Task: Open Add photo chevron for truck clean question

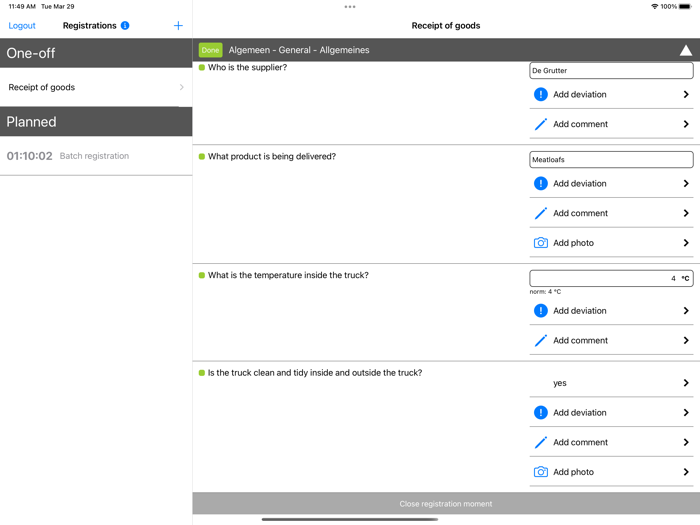Action: (x=686, y=472)
